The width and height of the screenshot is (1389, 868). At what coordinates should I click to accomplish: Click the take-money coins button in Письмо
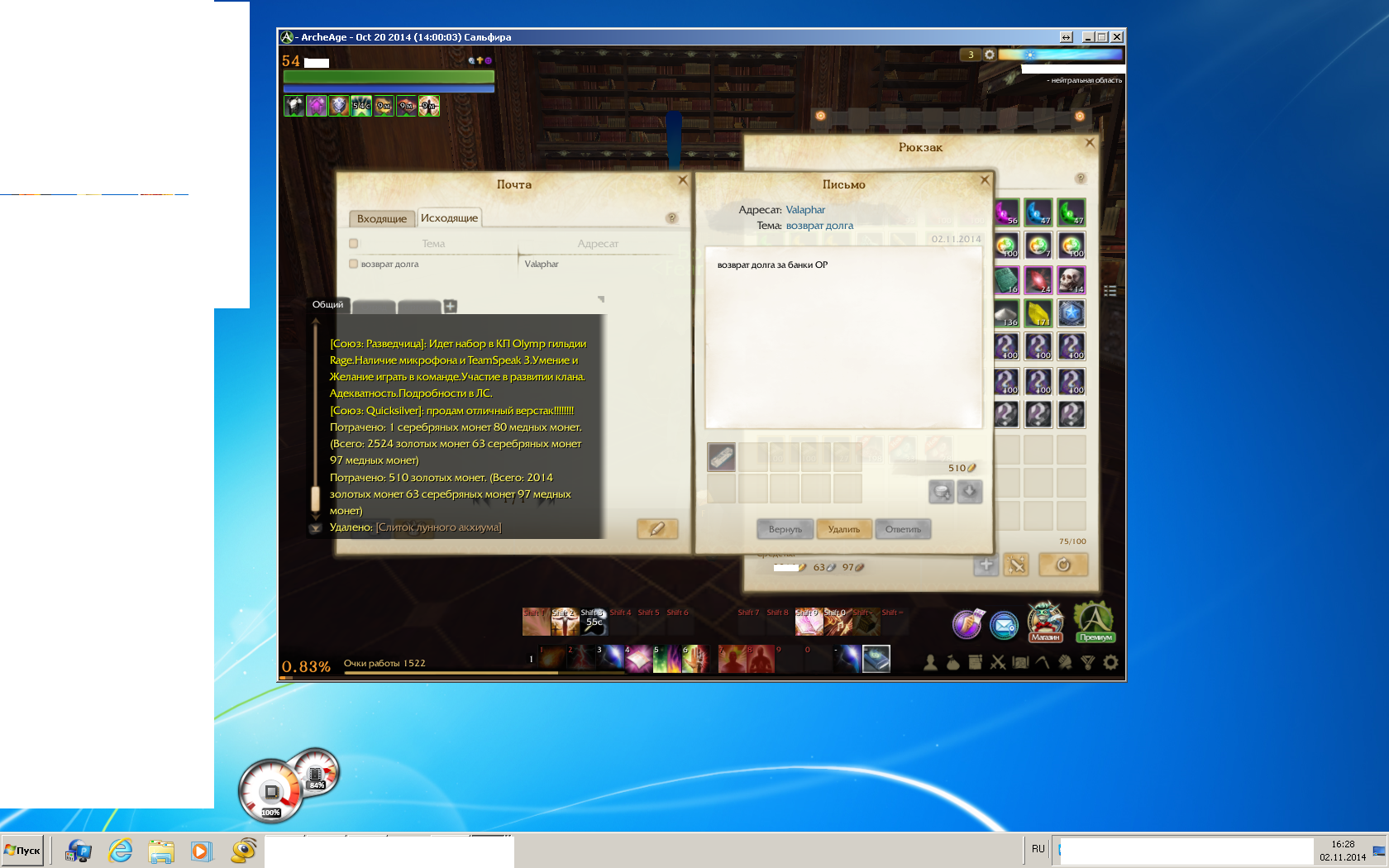pyautogui.click(x=942, y=492)
